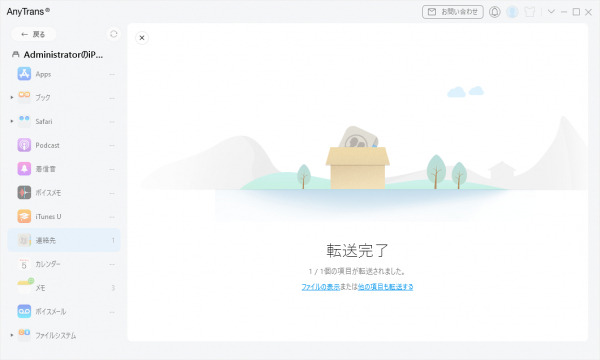
Task: Expand the ブック tree arrow
Action: click(x=12, y=98)
